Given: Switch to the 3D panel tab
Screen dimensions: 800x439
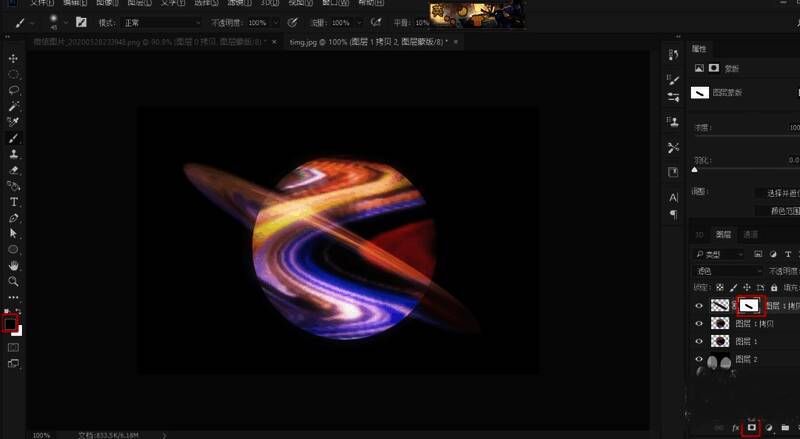Looking at the screenshot, I should point(699,234).
